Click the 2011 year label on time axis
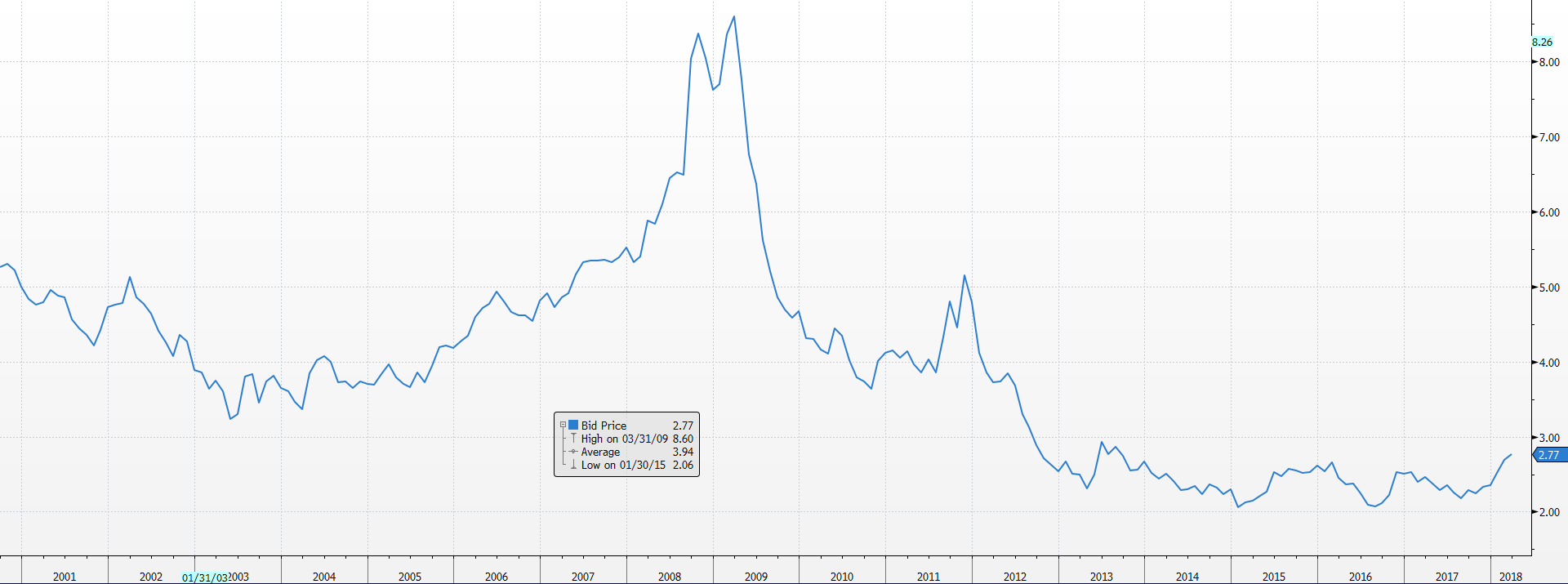Screen dimensions: 1568x584 [x=929, y=577]
